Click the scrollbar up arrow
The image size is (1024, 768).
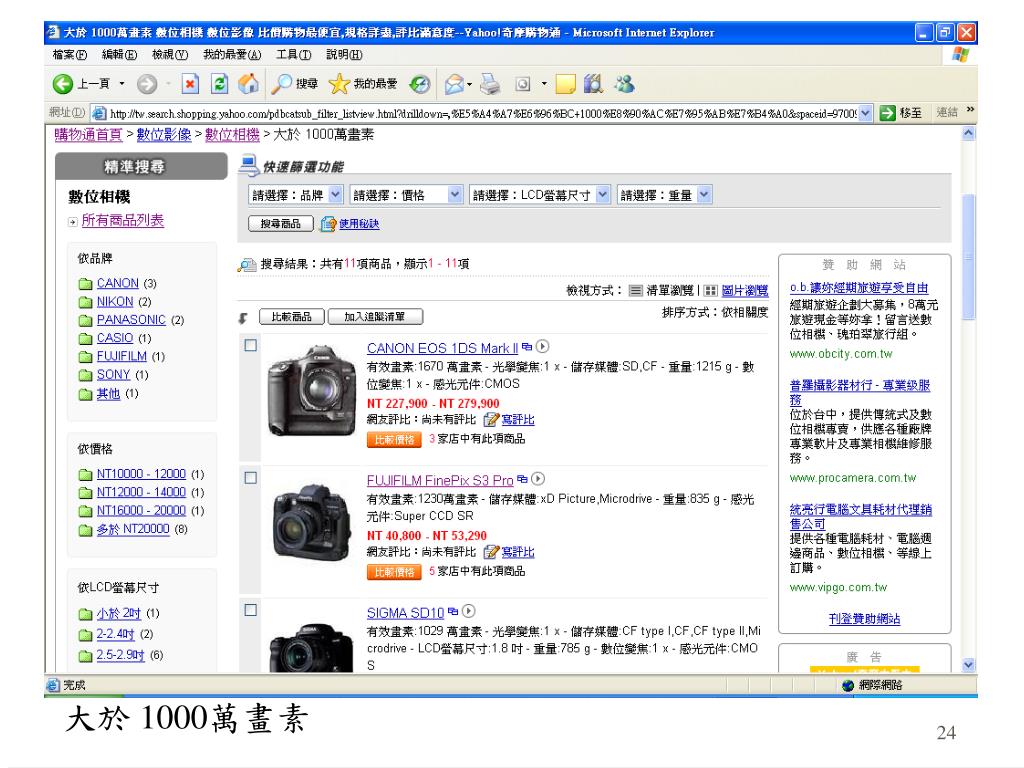click(x=968, y=134)
